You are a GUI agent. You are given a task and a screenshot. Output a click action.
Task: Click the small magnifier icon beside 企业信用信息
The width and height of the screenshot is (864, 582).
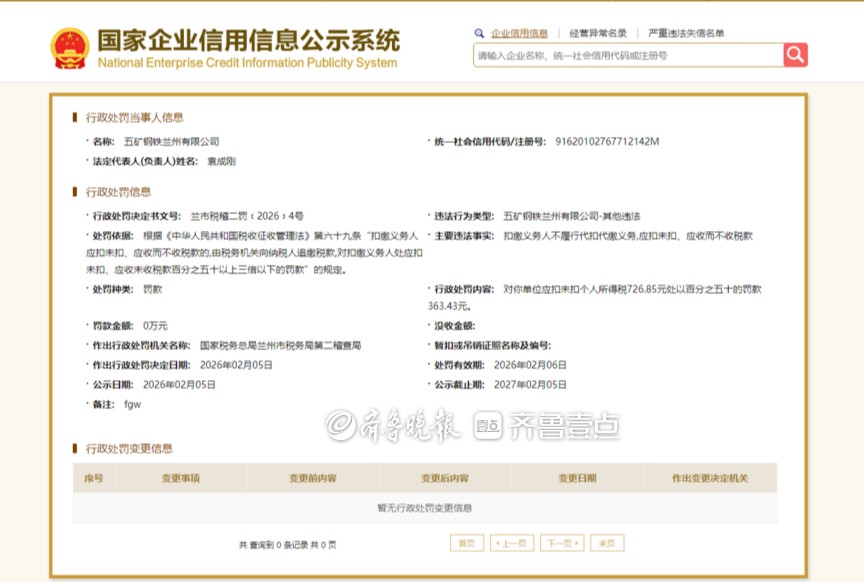pos(480,33)
